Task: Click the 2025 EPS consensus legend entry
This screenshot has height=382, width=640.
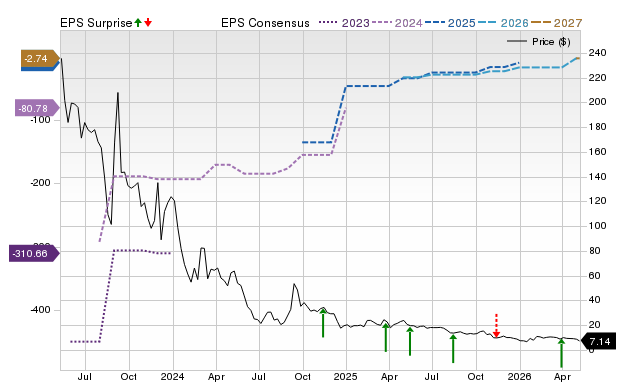Action: pyautogui.click(x=450, y=23)
